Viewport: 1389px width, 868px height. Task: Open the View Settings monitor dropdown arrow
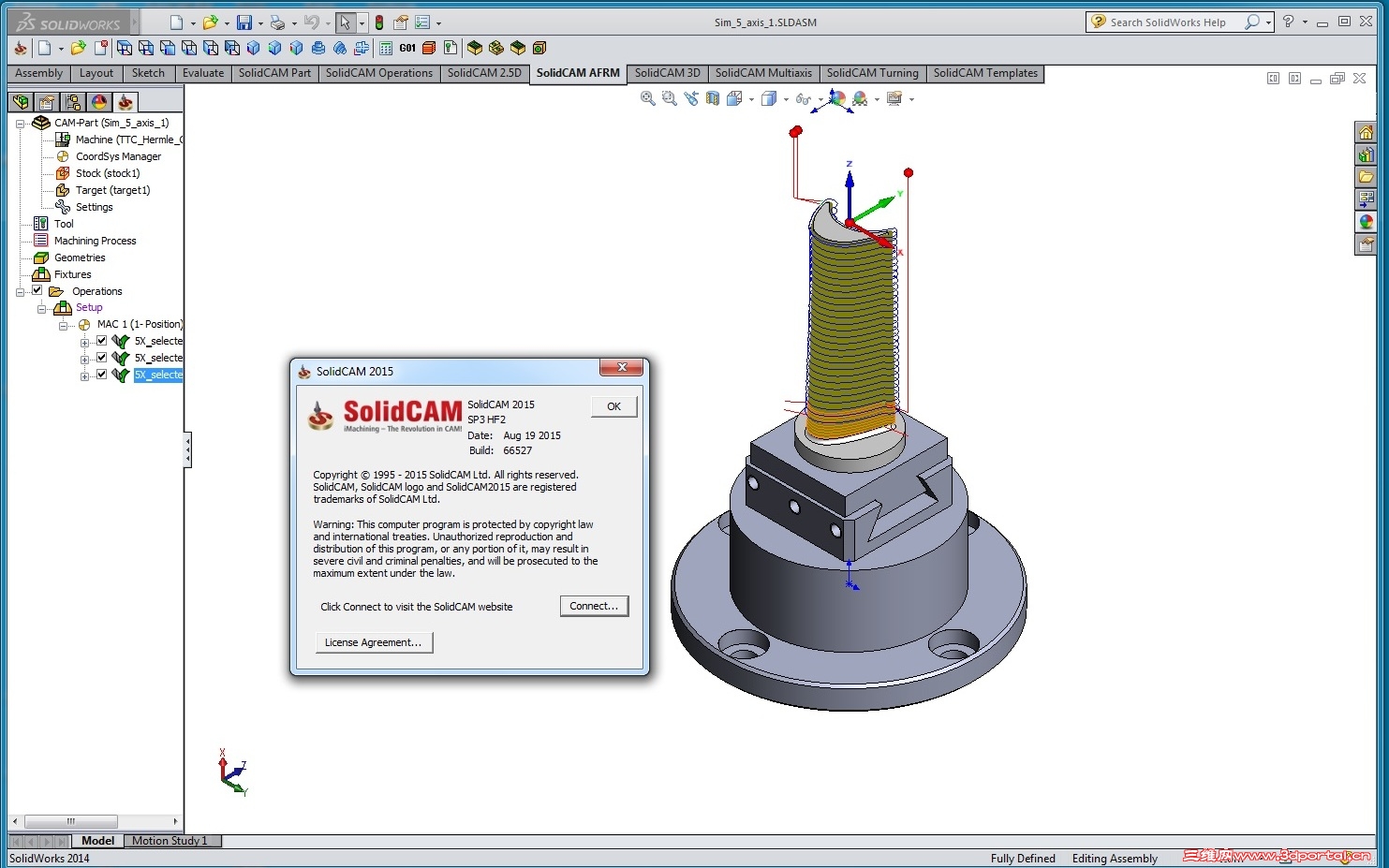(x=911, y=99)
